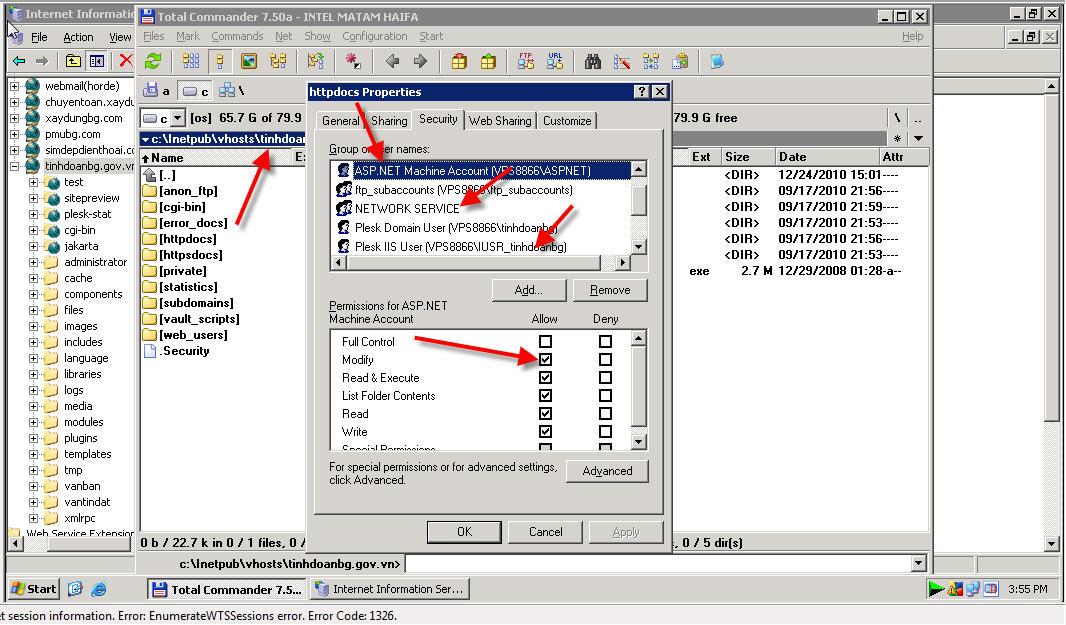Collapse the tinhdoanbg.gov.vn tree node
Screen dimensions: 1066x625
click(x=14, y=166)
